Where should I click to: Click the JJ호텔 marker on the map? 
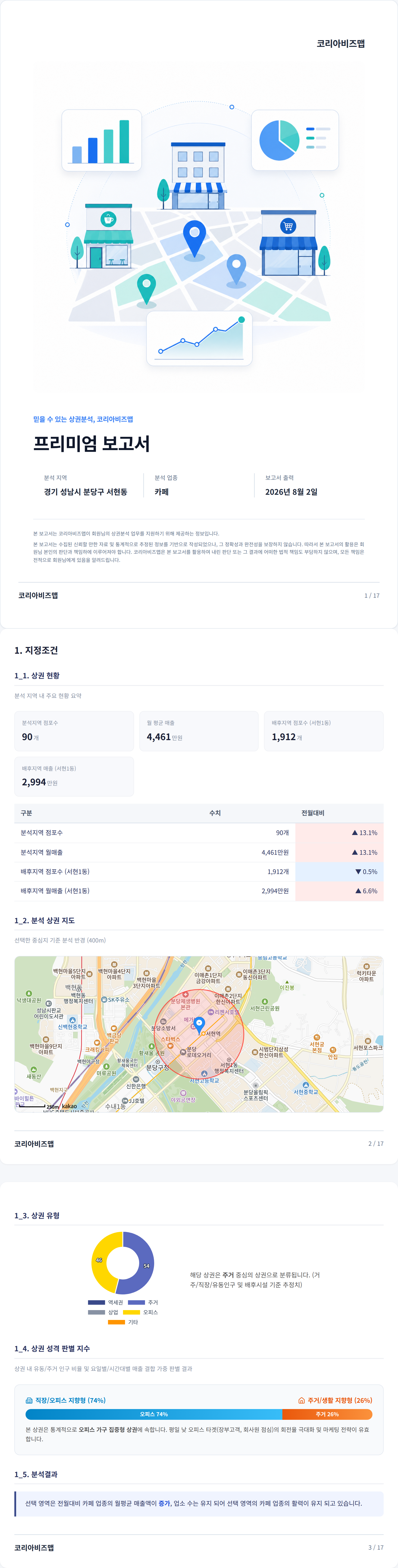(125, 1101)
